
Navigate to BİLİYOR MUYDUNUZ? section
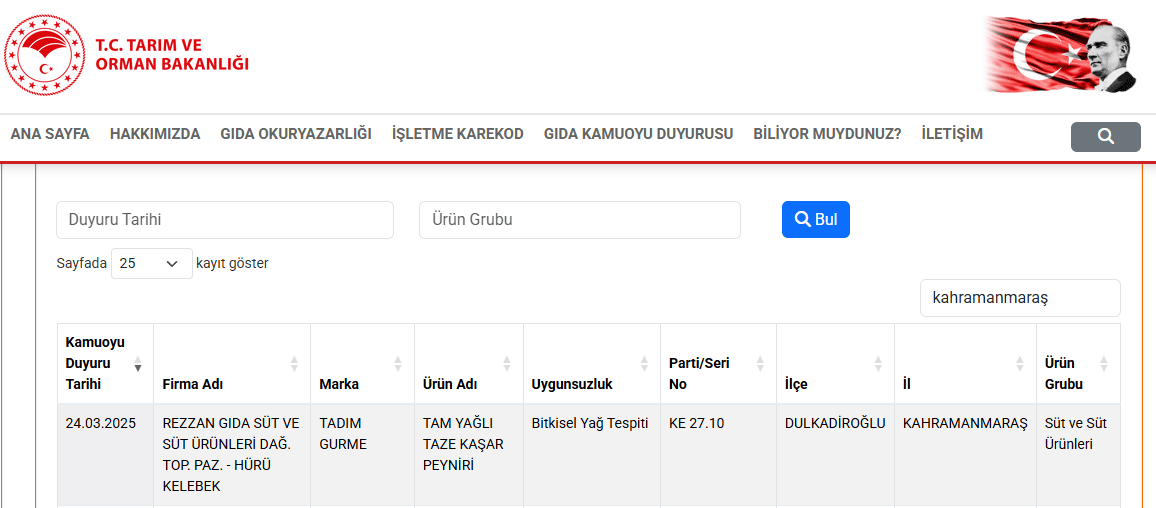point(827,134)
